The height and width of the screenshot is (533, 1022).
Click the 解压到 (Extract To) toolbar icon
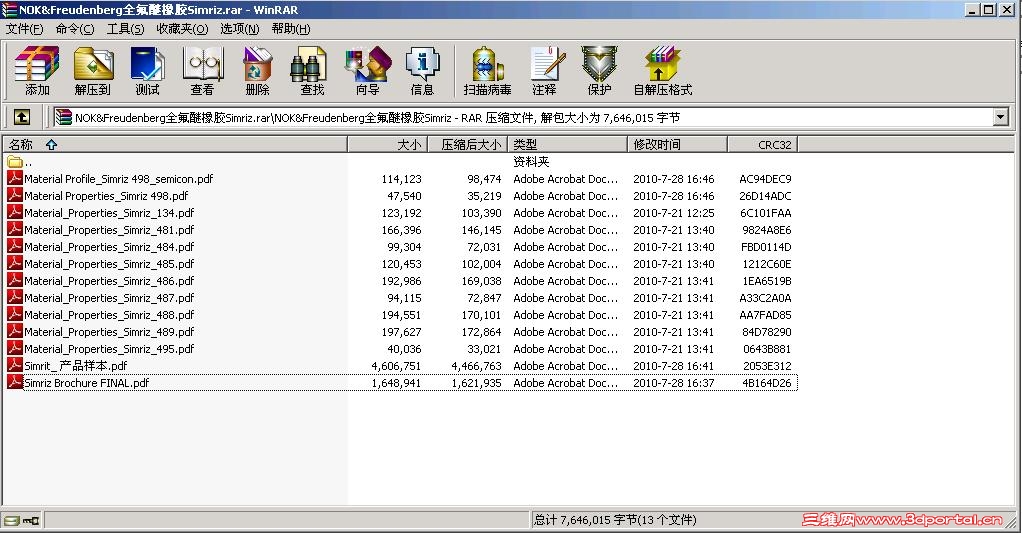click(x=93, y=70)
